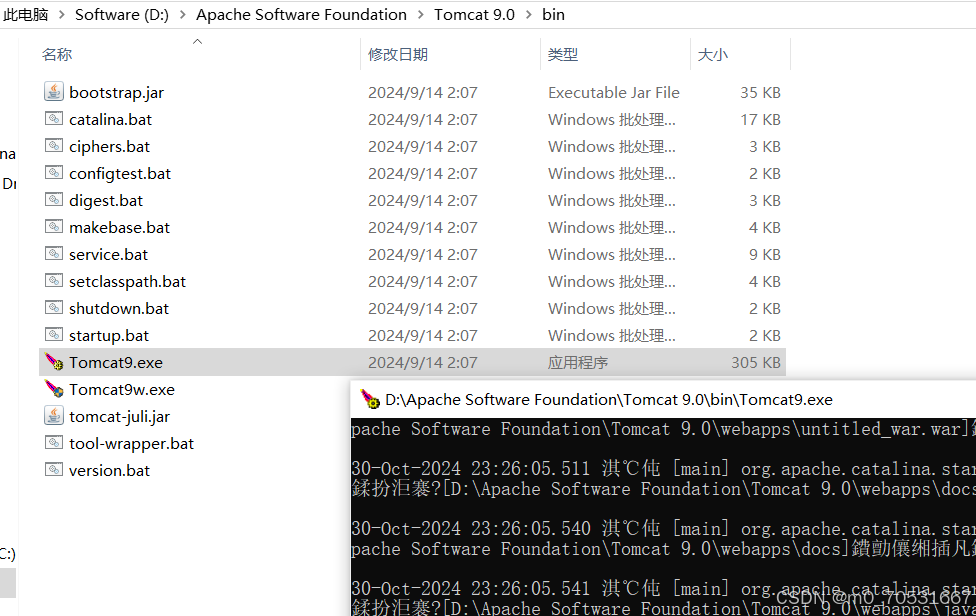Select the Tomcat9.exe file name
Screen dimensions: 976x616
[x=116, y=362]
